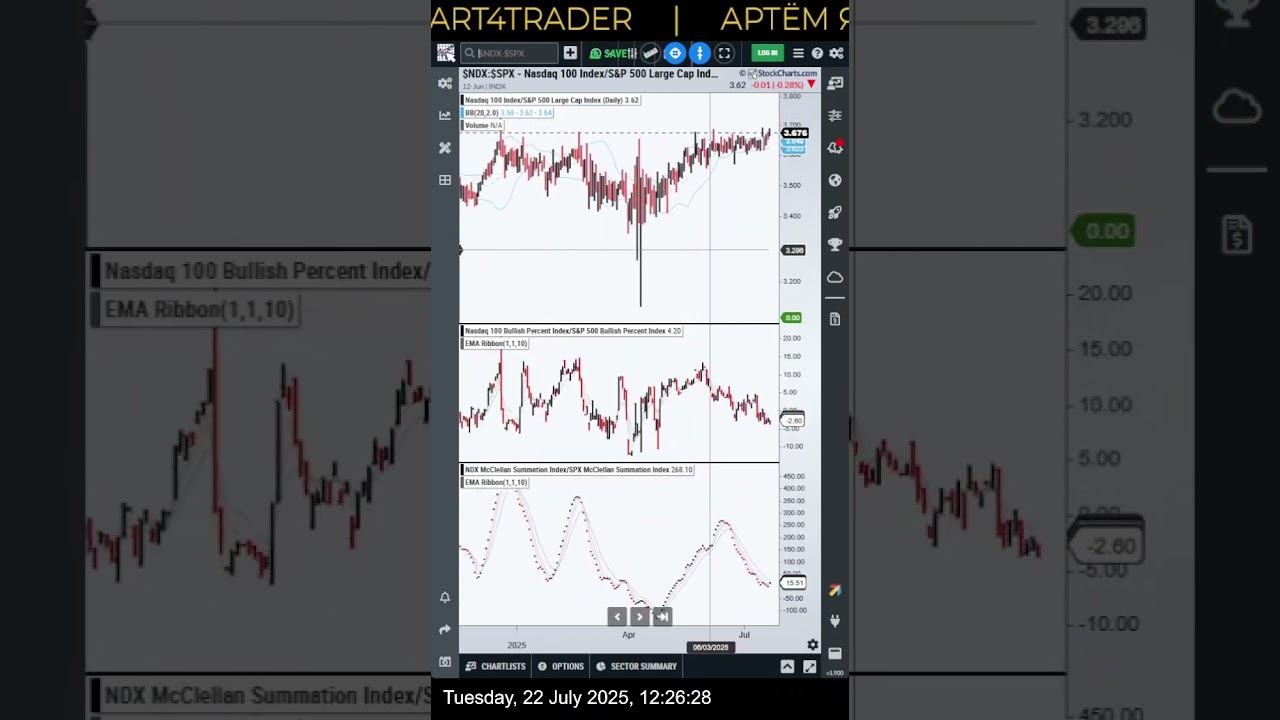Open the plug-ins plug icon in right sidebar

(x=835, y=621)
